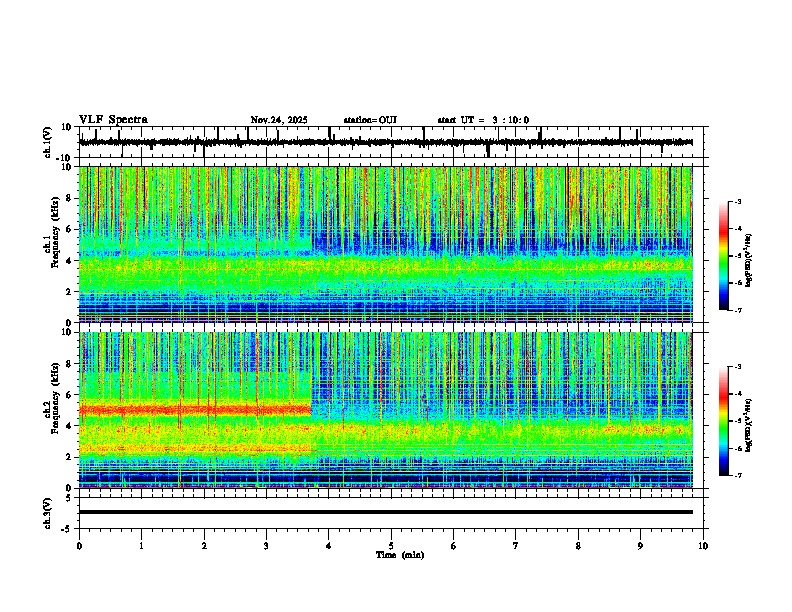
Task: Click the "station=OUJ" header label
Action: tap(370, 120)
